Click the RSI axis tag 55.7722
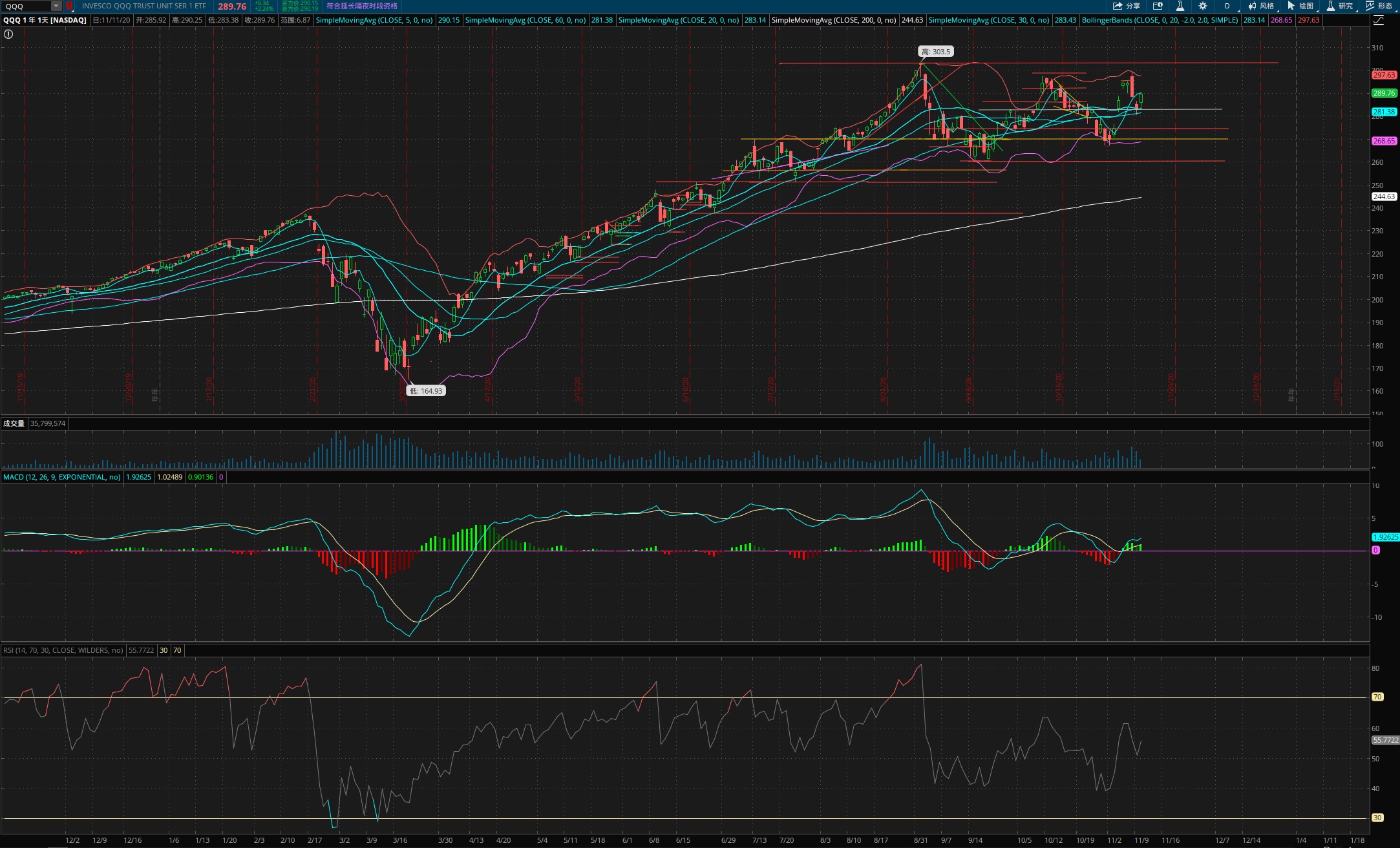 (x=1385, y=740)
